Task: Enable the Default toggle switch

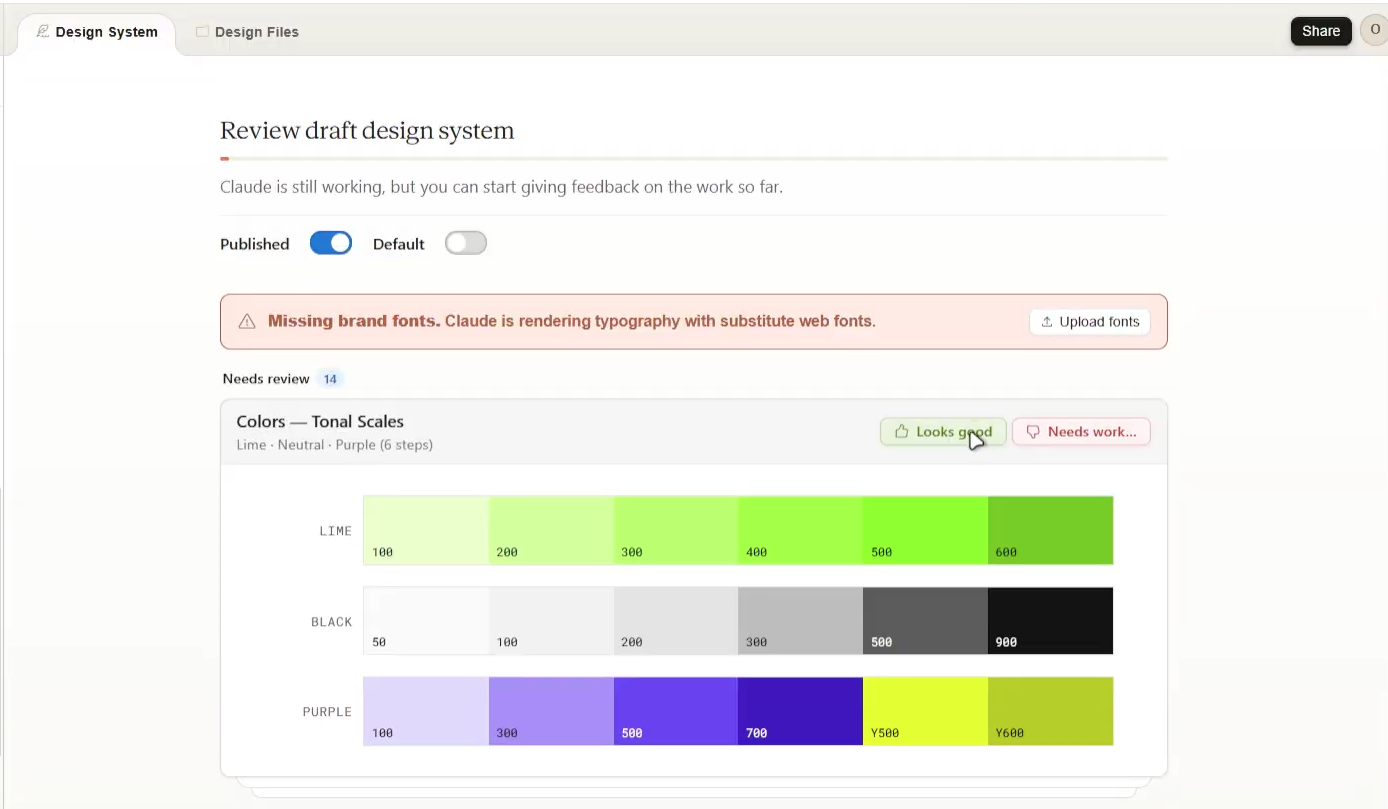Action: [466, 243]
